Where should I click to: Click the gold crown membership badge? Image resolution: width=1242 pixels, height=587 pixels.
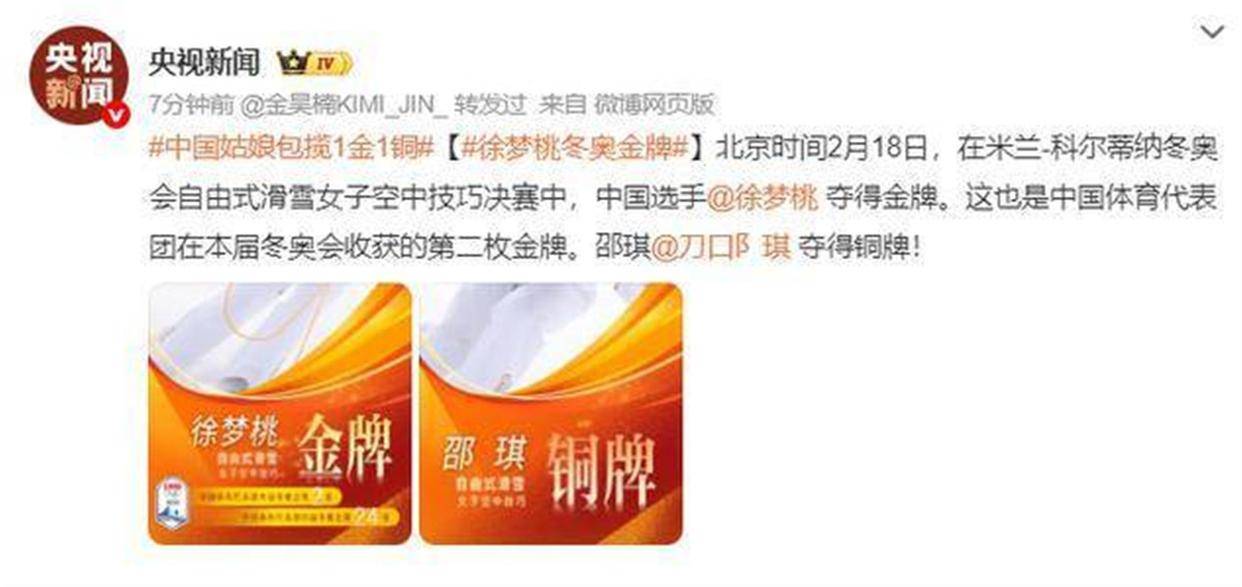292,65
